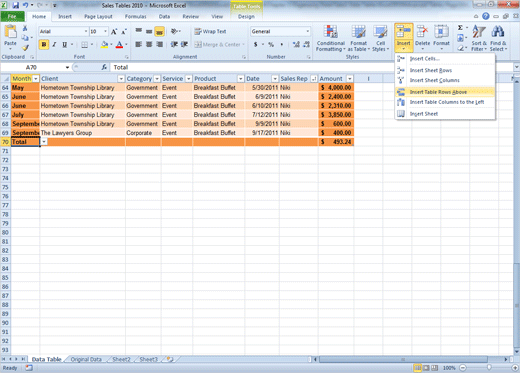Click the Decrease Decimal icon

pos(306,44)
